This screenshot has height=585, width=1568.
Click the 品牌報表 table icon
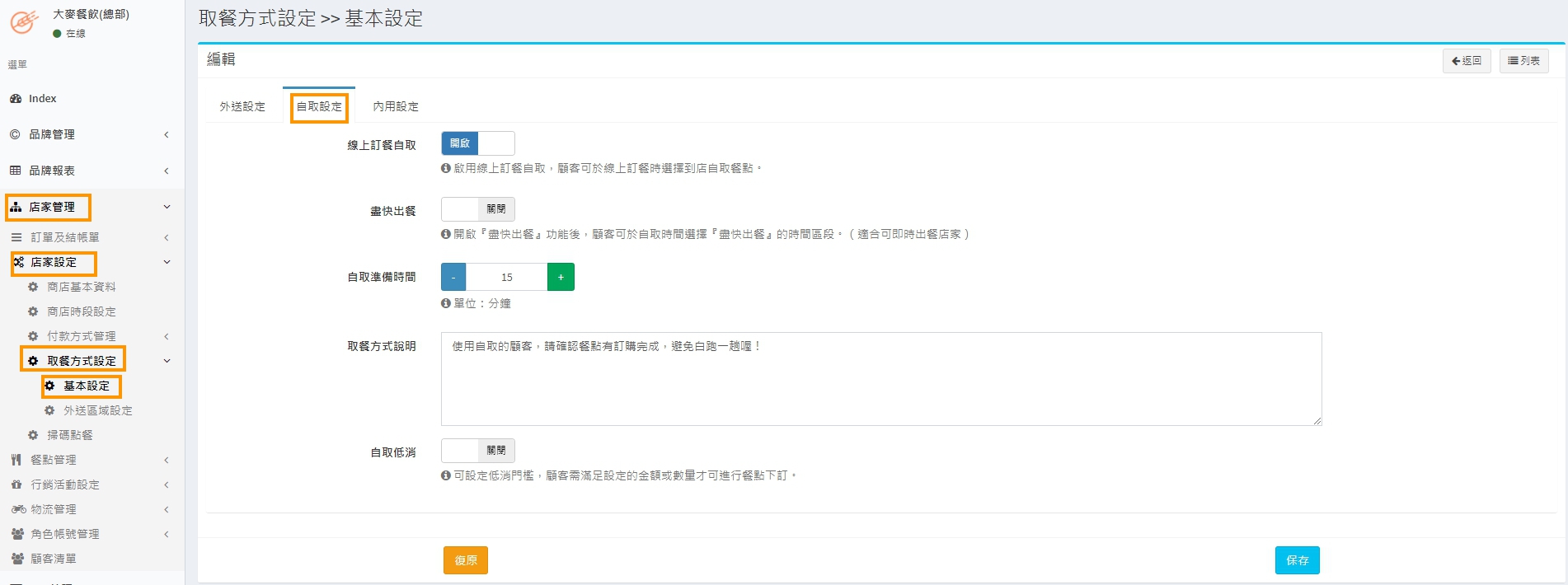pos(15,171)
